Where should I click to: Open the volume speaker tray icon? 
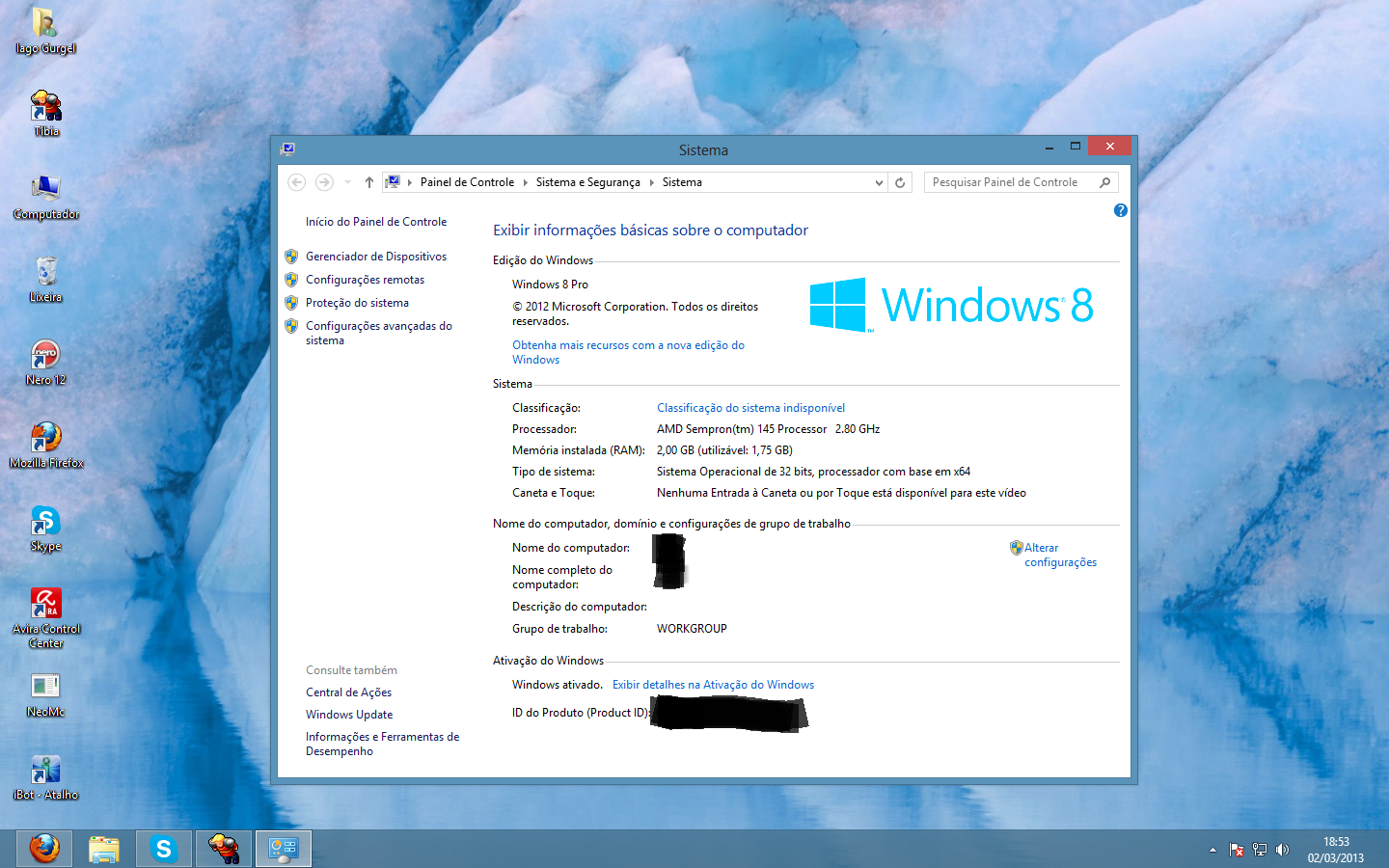pyautogui.click(x=1282, y=850)
